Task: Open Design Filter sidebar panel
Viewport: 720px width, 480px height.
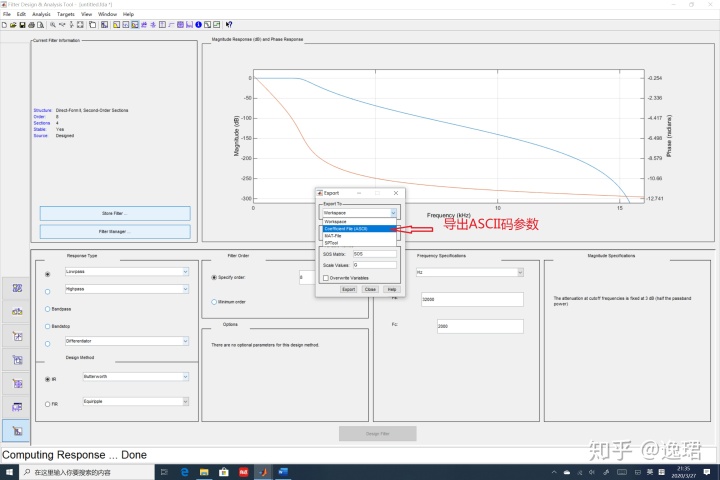Action: 16,431
